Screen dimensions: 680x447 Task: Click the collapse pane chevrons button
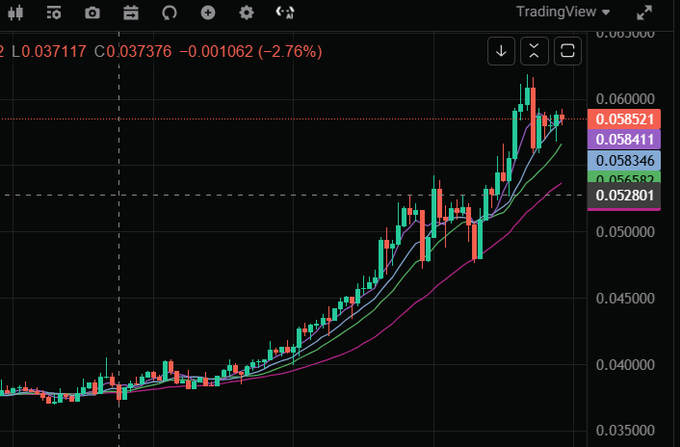click(534, 51)
